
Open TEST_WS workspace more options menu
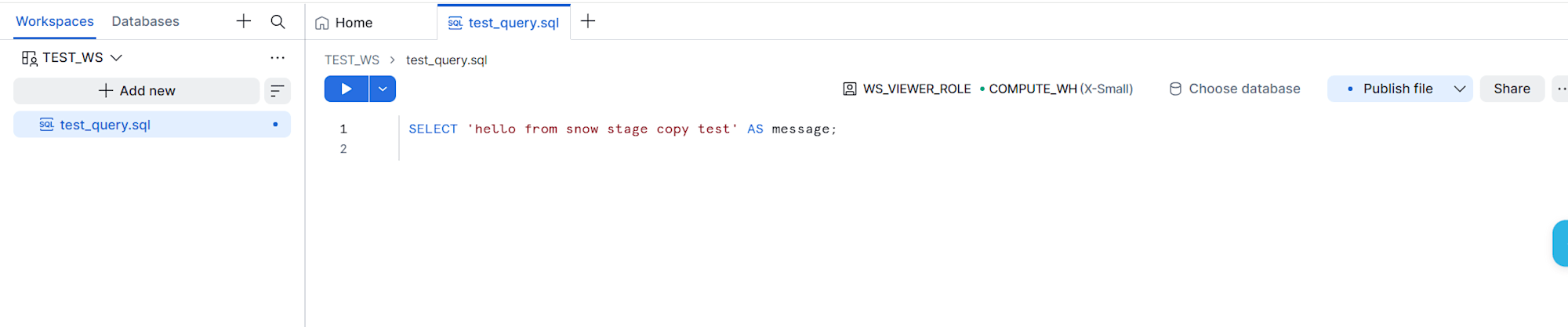(x=278, y=57)
